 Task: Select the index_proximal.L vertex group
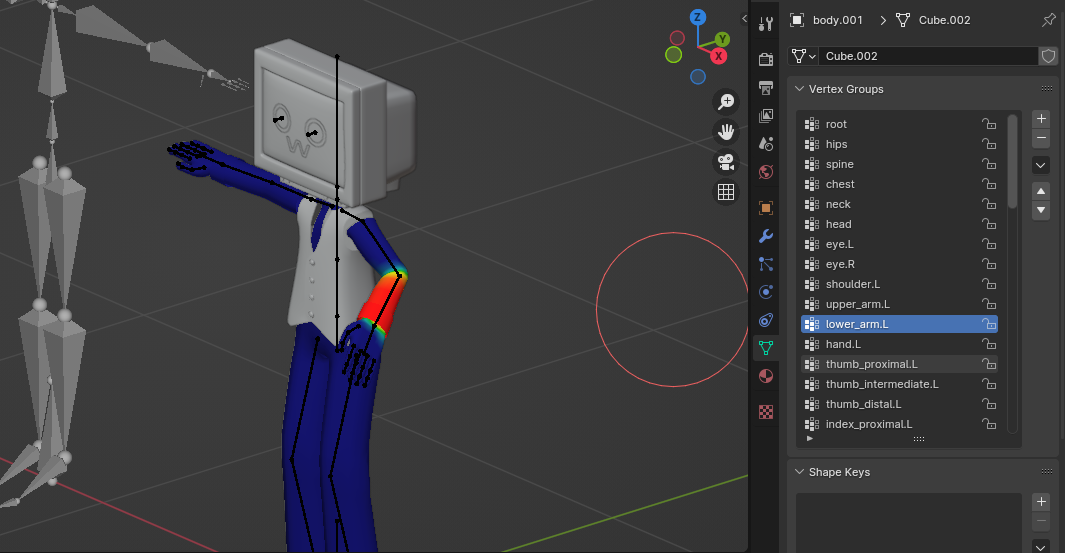click(900, 425)
